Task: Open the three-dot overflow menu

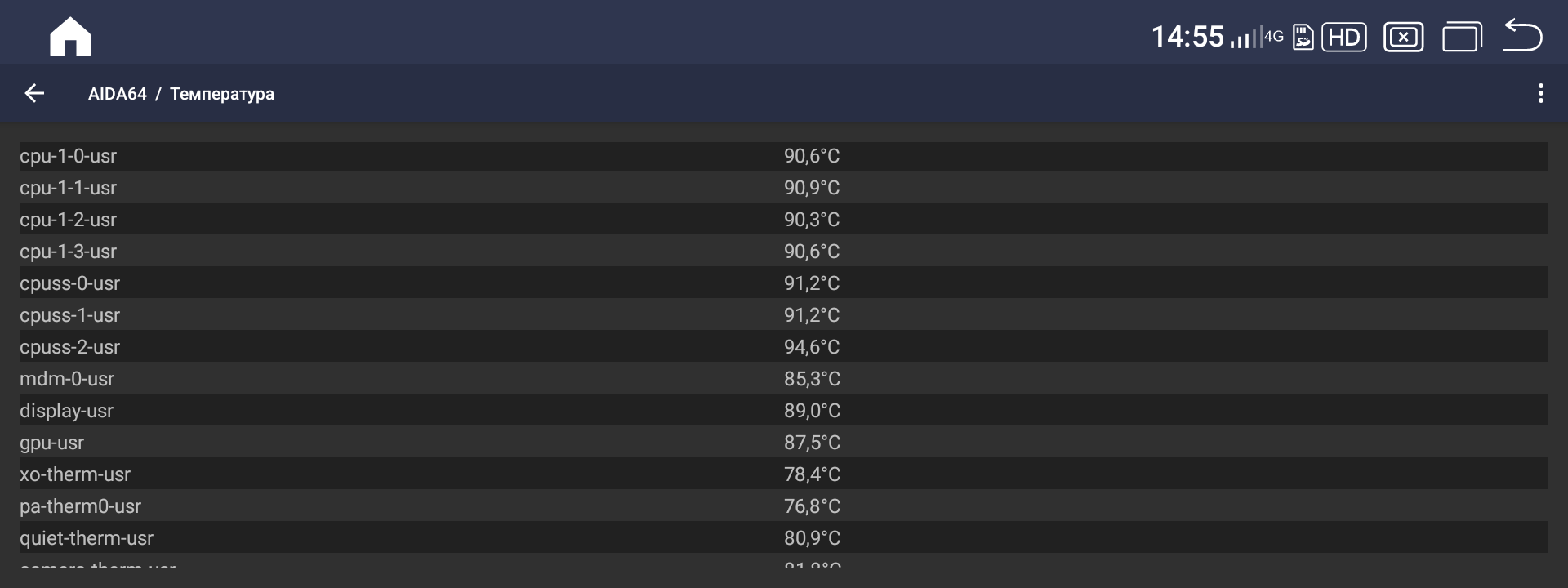Action: coord(1540,93)
